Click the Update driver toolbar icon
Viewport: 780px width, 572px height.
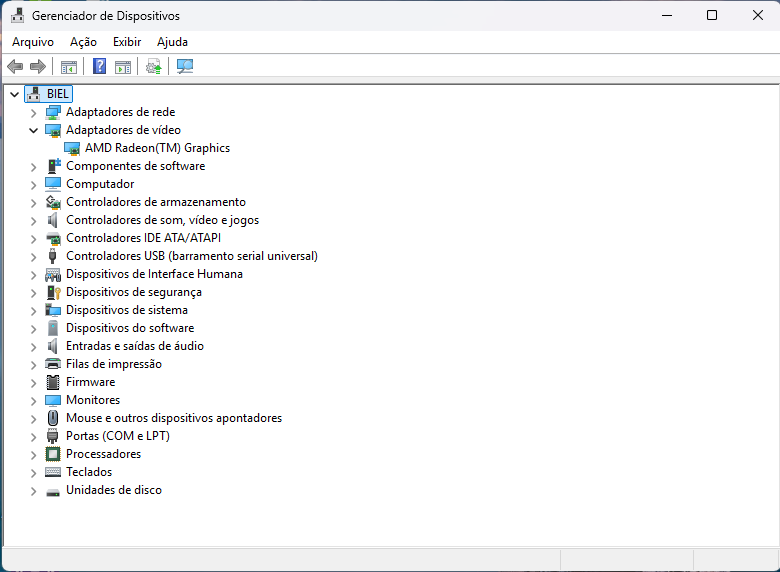tap(154, 66)
